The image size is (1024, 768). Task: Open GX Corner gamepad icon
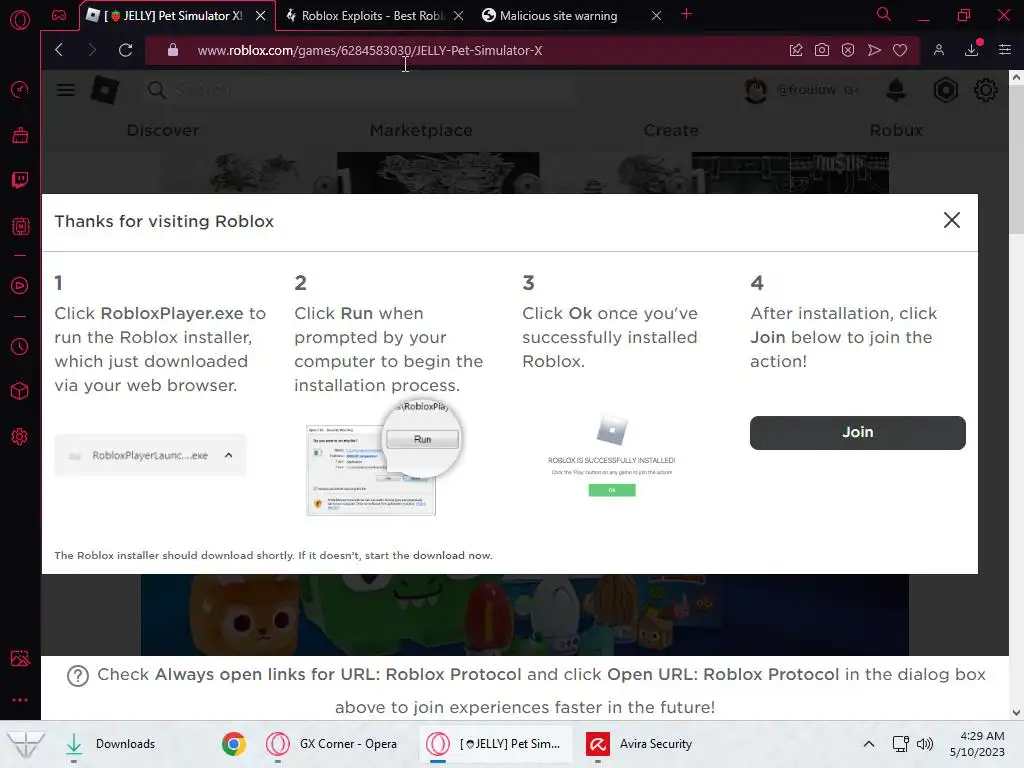(x=59, y=15)
